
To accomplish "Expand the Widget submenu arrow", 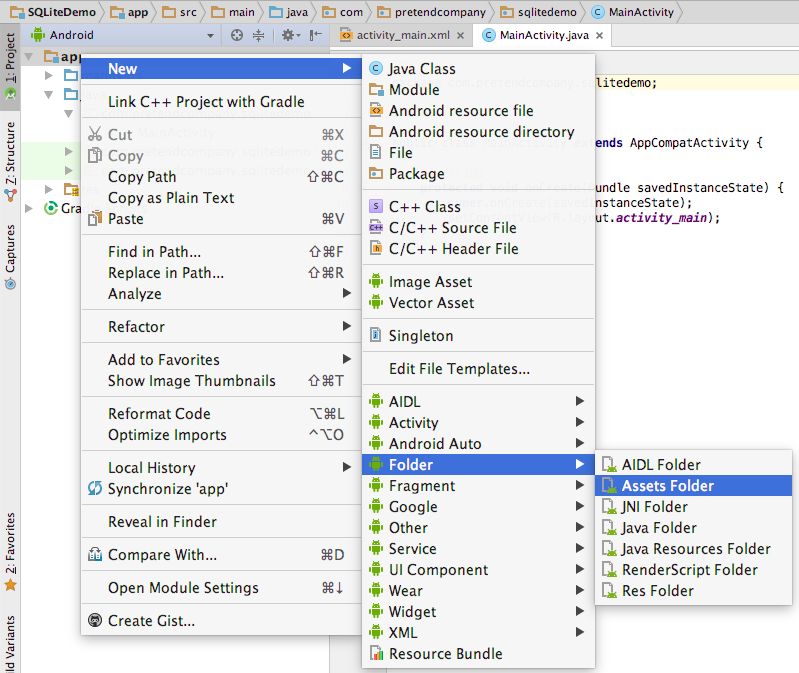I will (579, 610).
